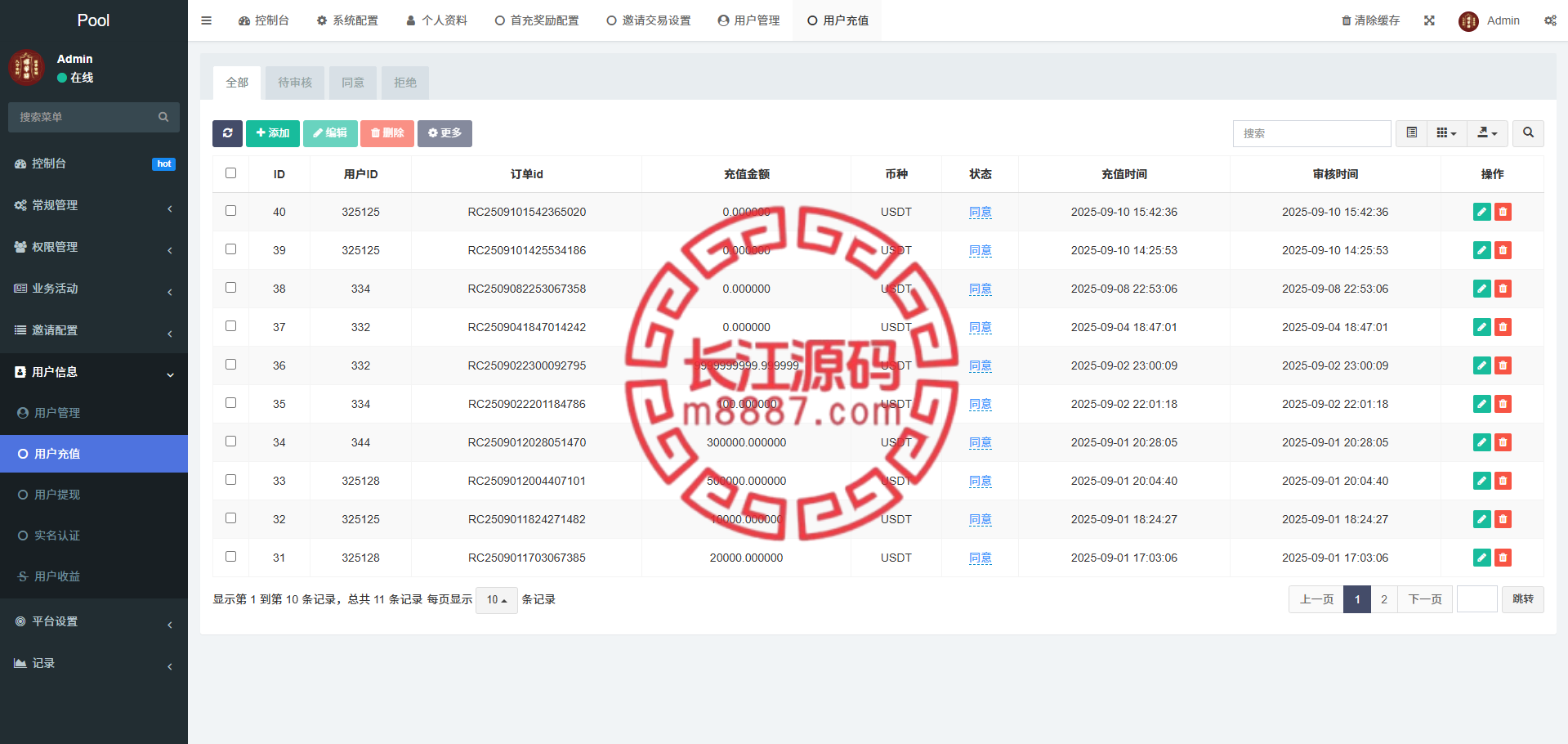The width and height of the screenshot is (1568, 744).
Task: Check the box for row ID 35
Action: point(230,403)
